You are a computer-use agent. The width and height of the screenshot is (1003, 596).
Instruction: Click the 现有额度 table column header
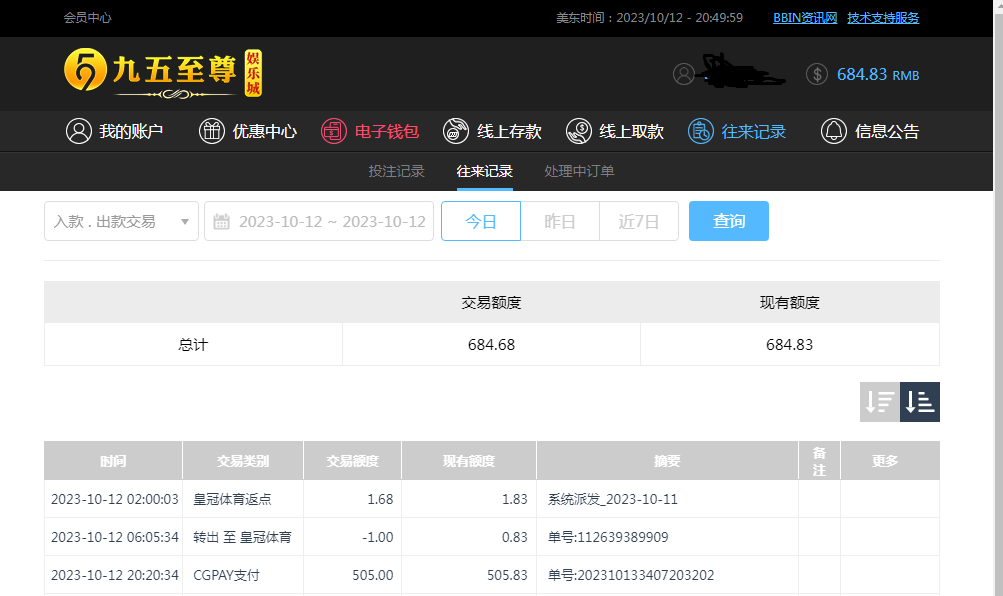tap(469, 460)
